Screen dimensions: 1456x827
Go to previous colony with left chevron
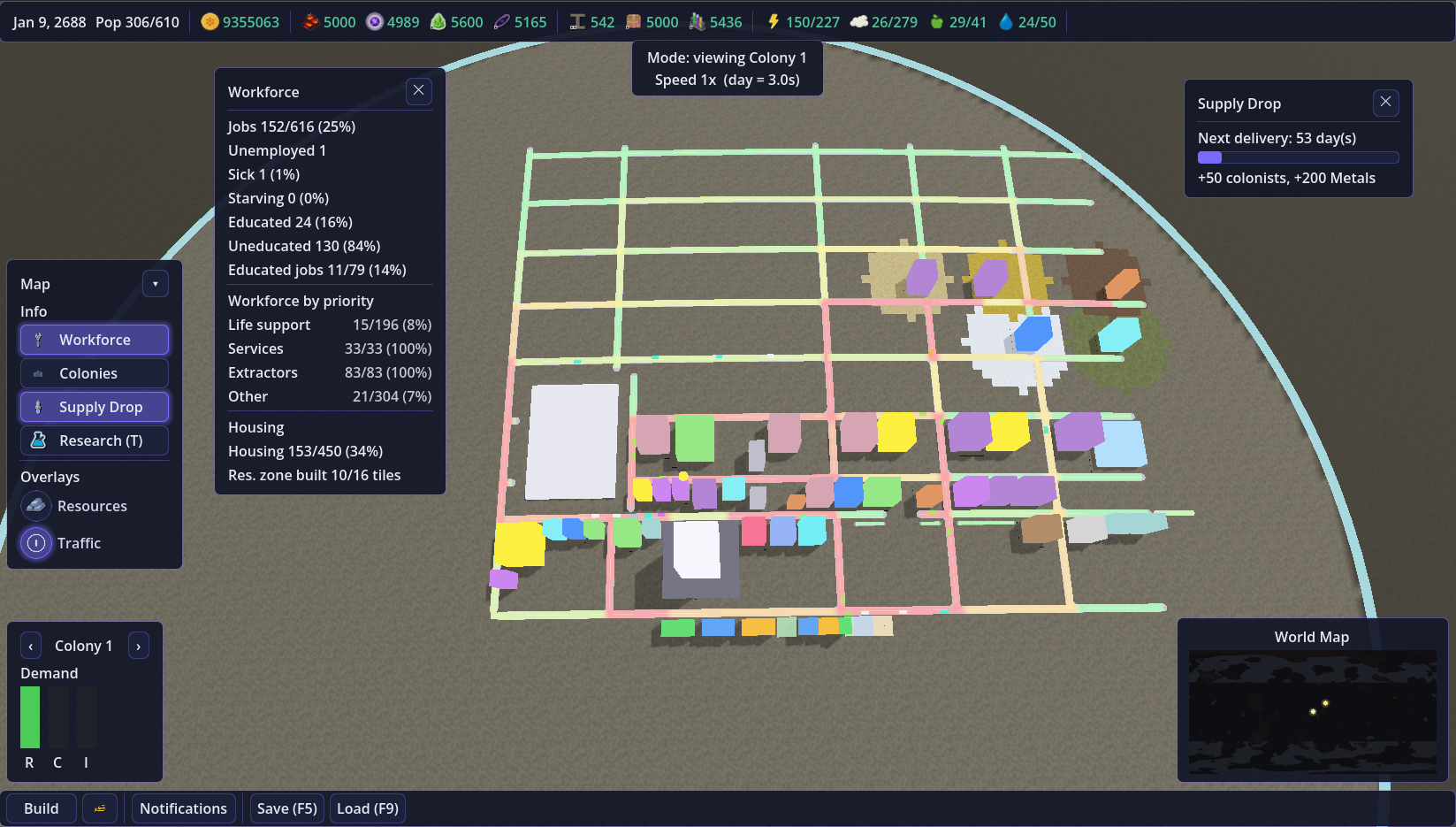click(x=31, y=647)
